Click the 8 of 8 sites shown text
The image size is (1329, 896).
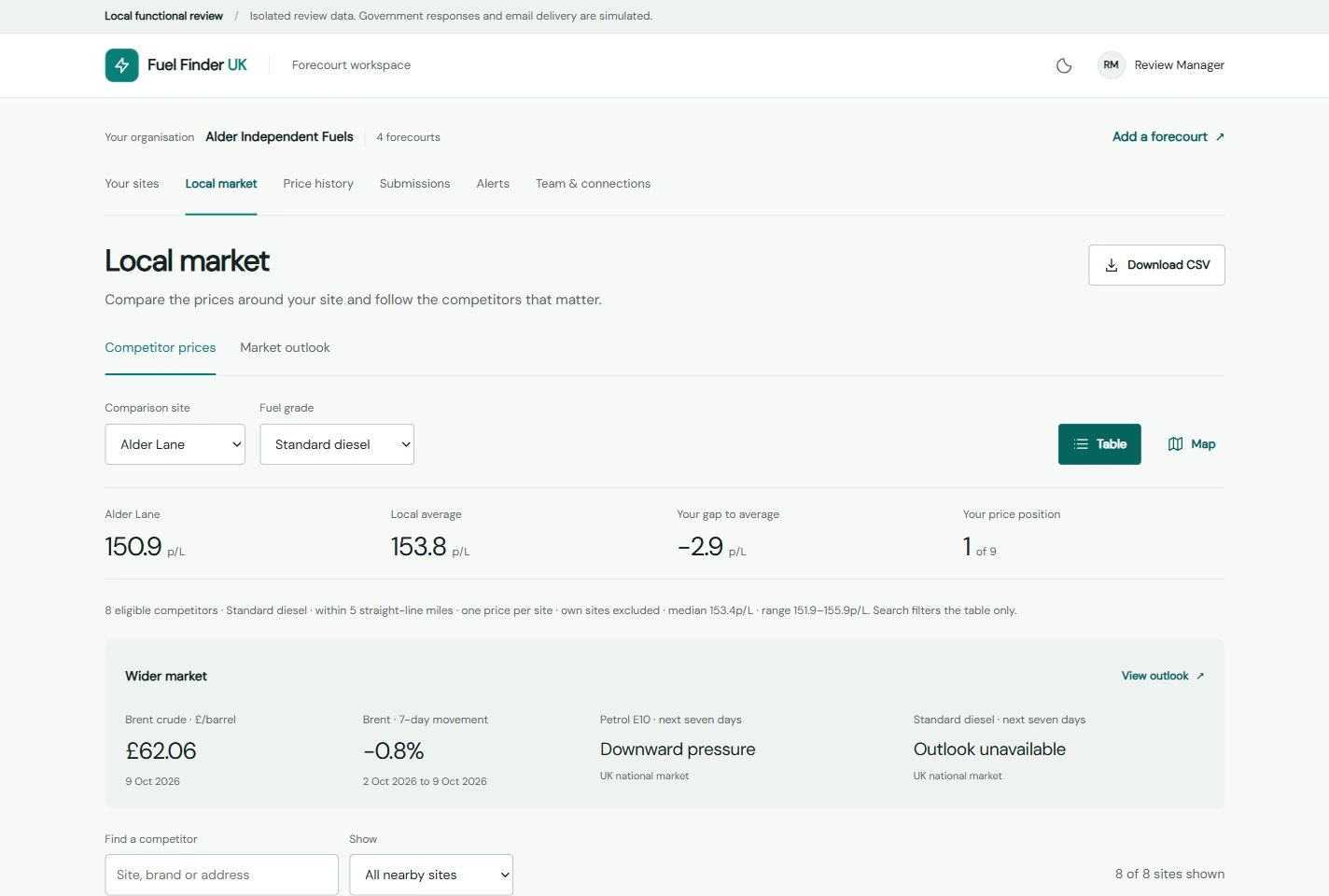1169,875
